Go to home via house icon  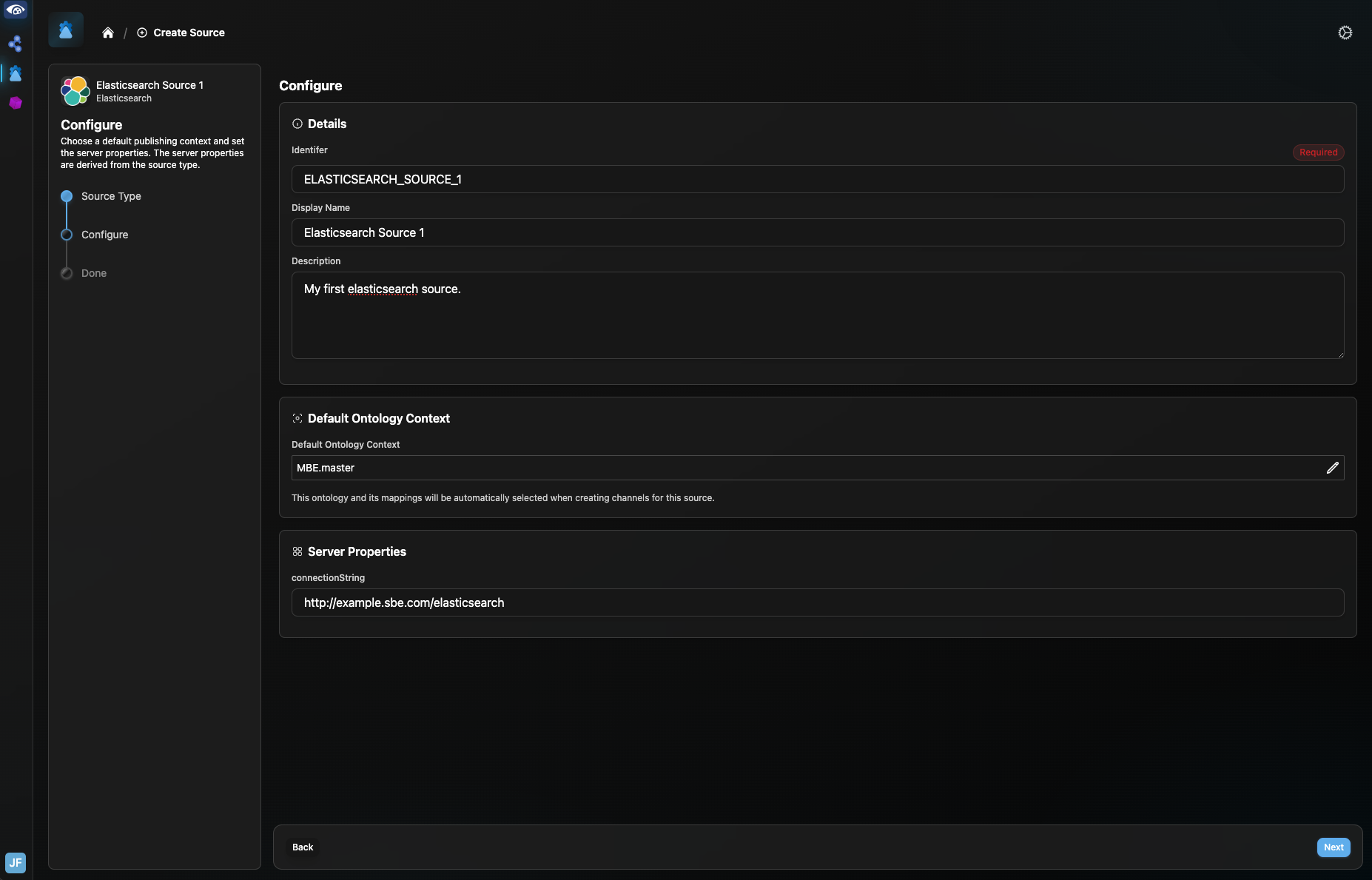pyautogui.click(x=108, y=33)
